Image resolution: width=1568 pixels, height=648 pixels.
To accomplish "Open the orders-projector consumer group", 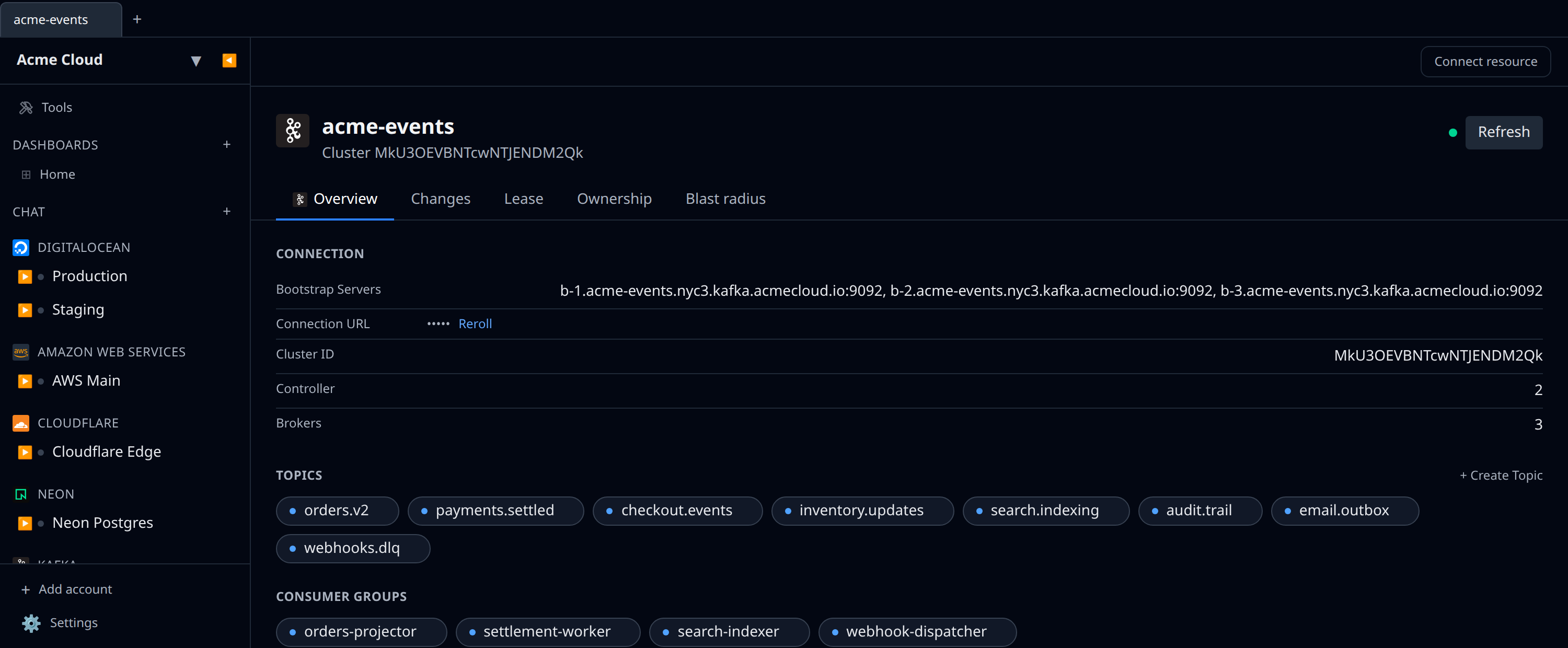I will click(x=362, y=633).
